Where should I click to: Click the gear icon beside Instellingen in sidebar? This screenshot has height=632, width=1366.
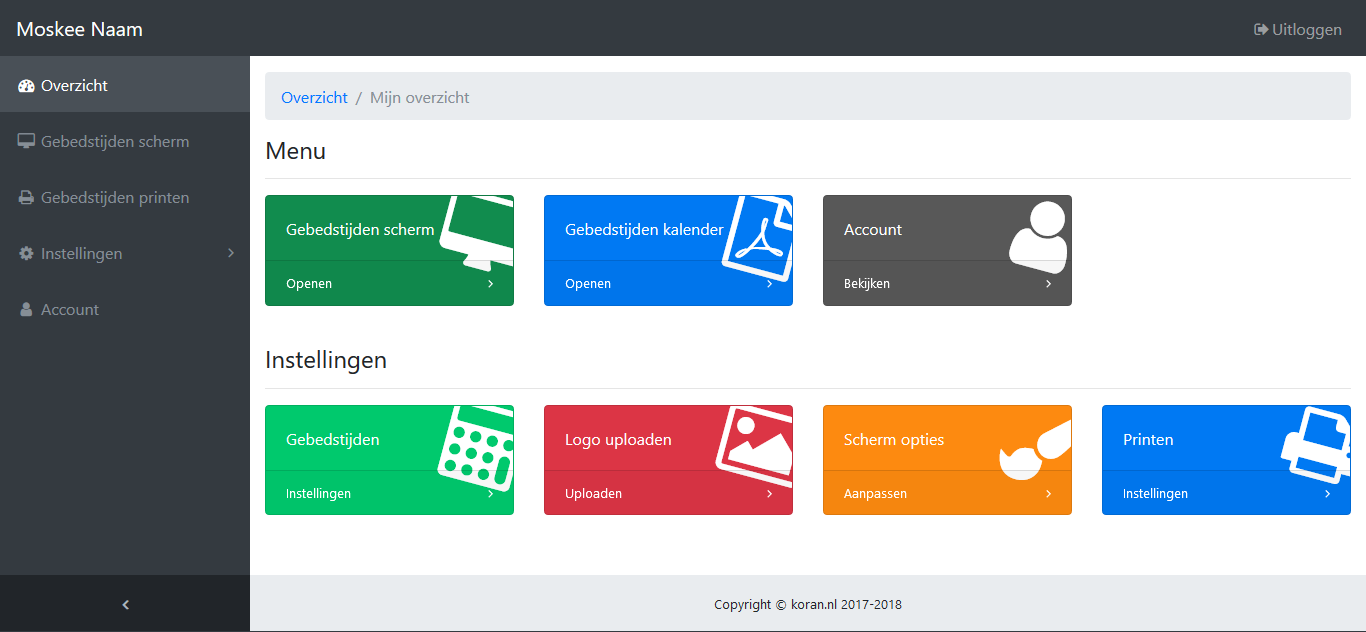click(x=27, y=254)
